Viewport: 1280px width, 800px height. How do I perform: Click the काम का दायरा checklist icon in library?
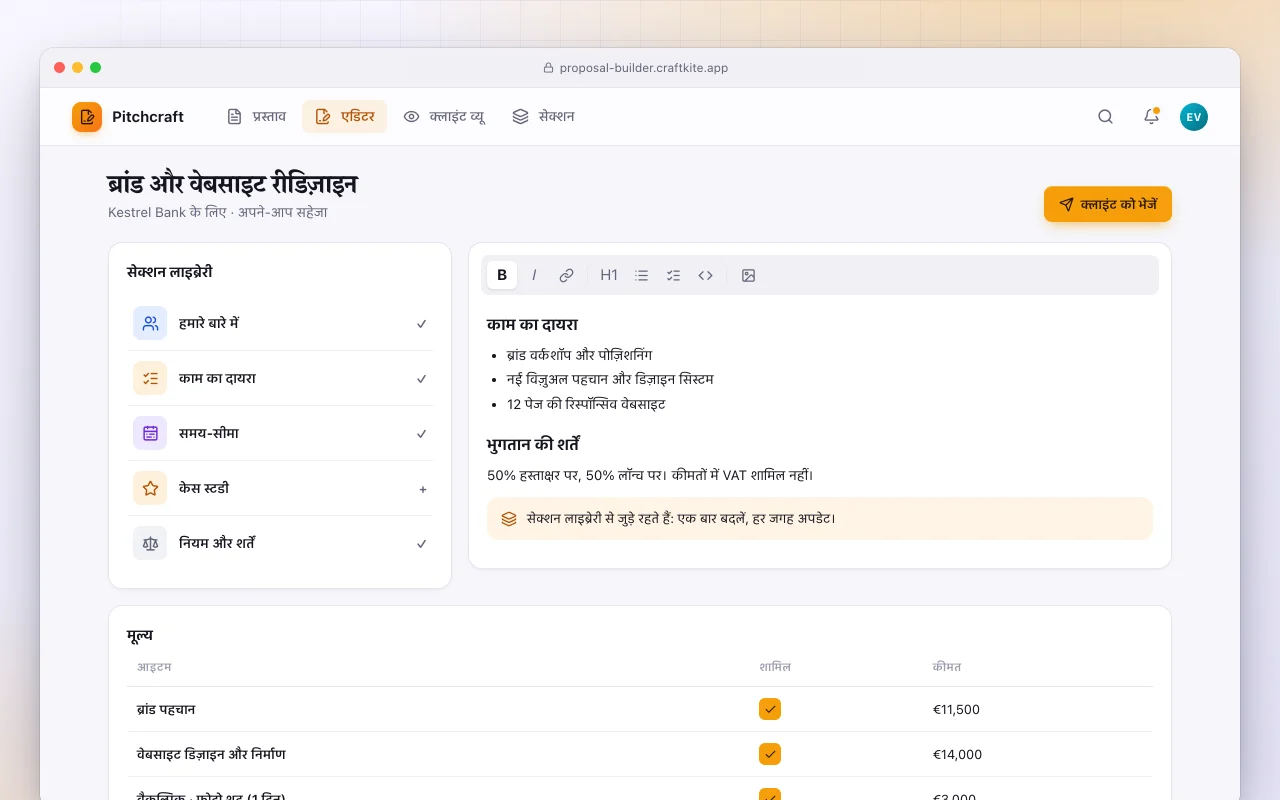coord(150,378)
